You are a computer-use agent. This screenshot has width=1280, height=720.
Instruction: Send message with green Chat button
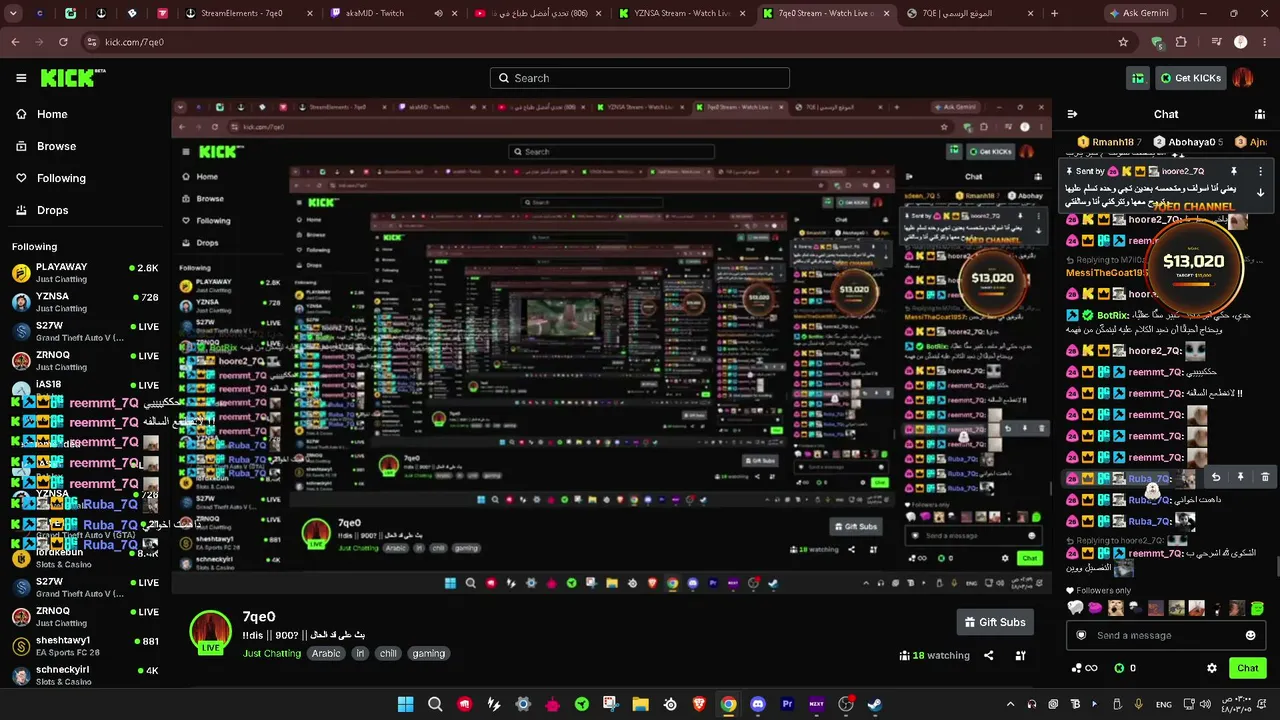[1248, 668]
